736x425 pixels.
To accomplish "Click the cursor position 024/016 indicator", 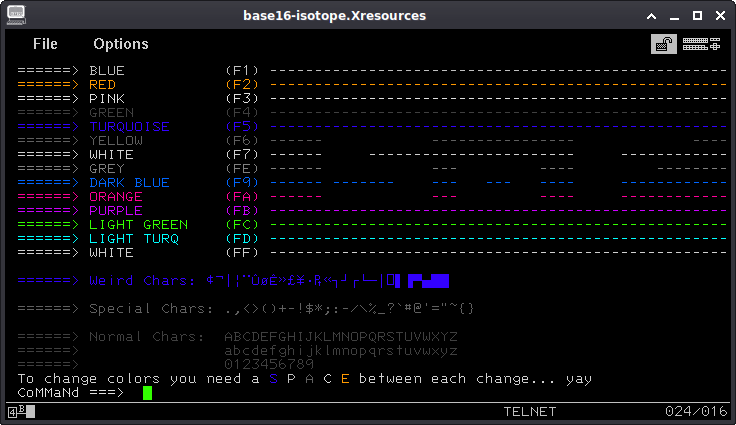I will [696, 412].
